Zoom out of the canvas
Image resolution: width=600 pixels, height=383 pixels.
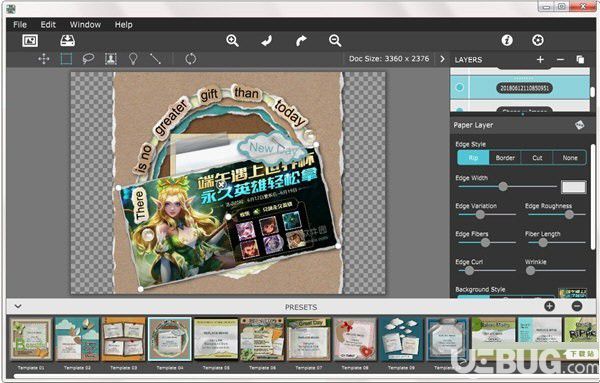click(335, 41)
